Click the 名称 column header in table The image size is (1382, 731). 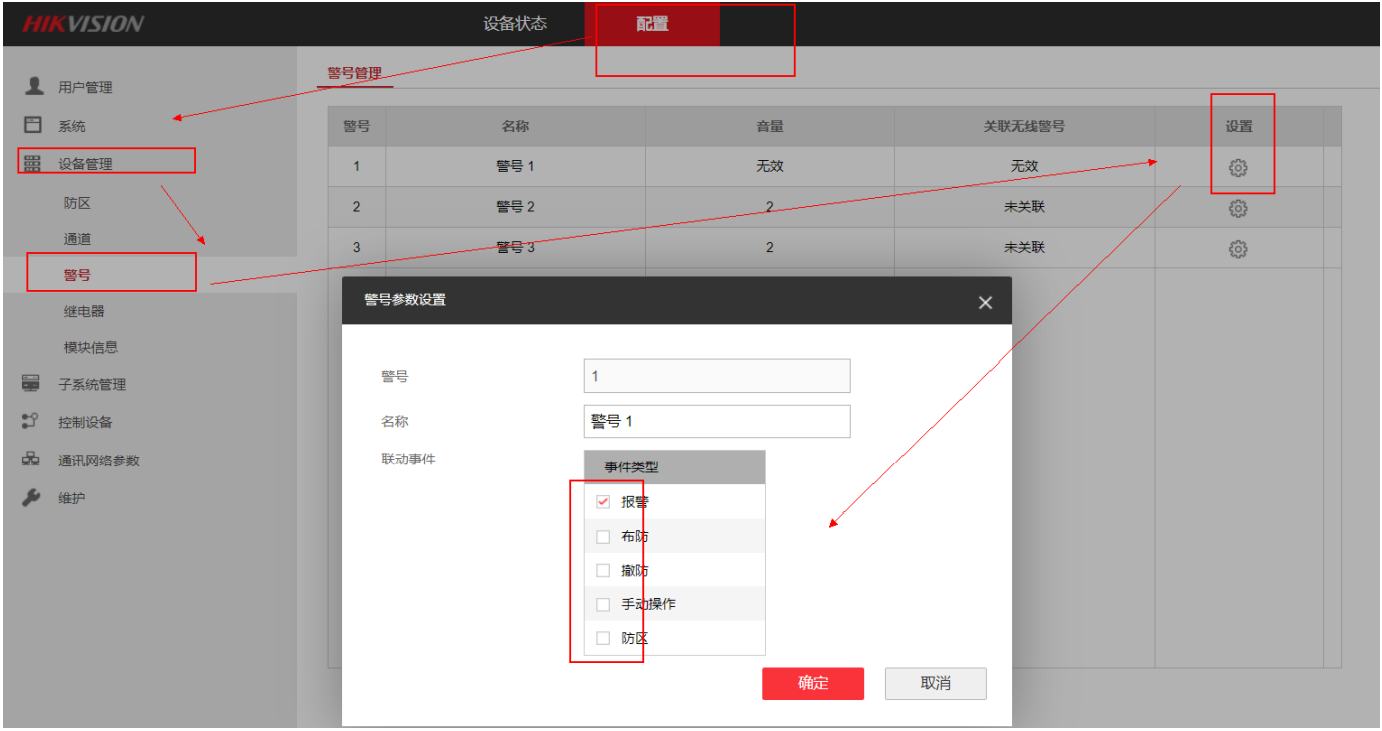click(515, 127)
